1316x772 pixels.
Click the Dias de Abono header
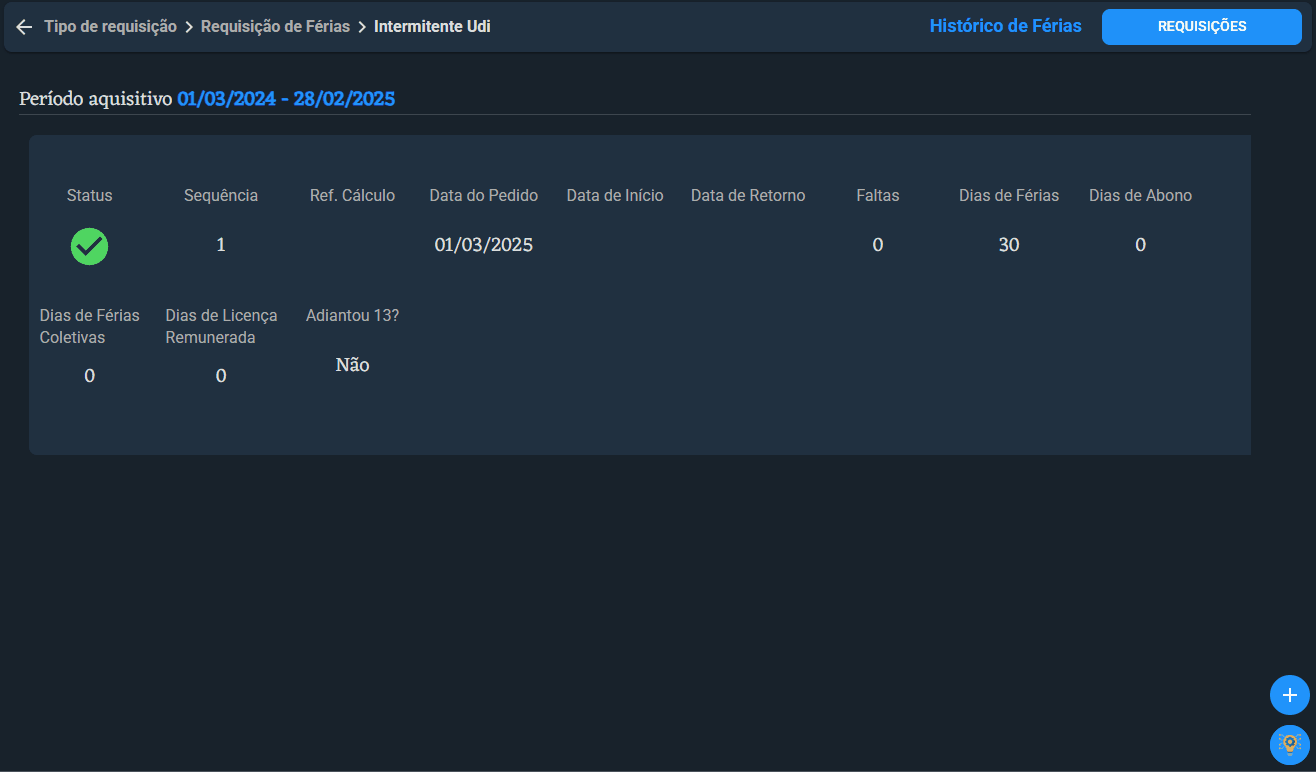1140,196
